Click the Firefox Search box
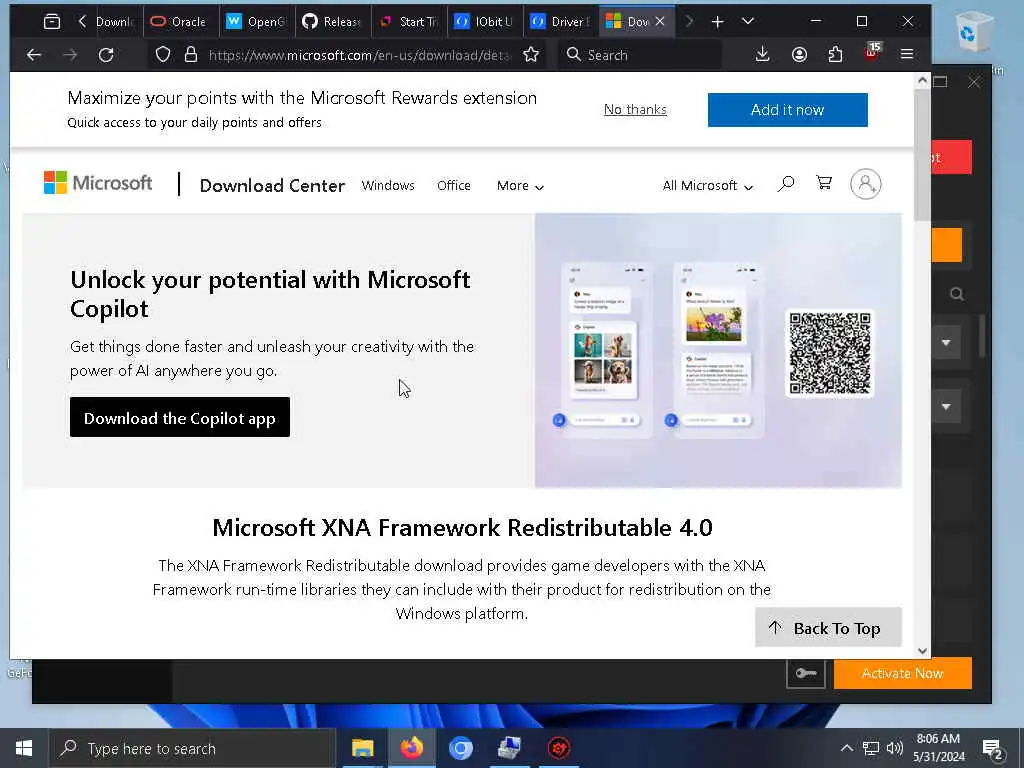The width and height of the screenshot is (1024, 768). point(640,55)
